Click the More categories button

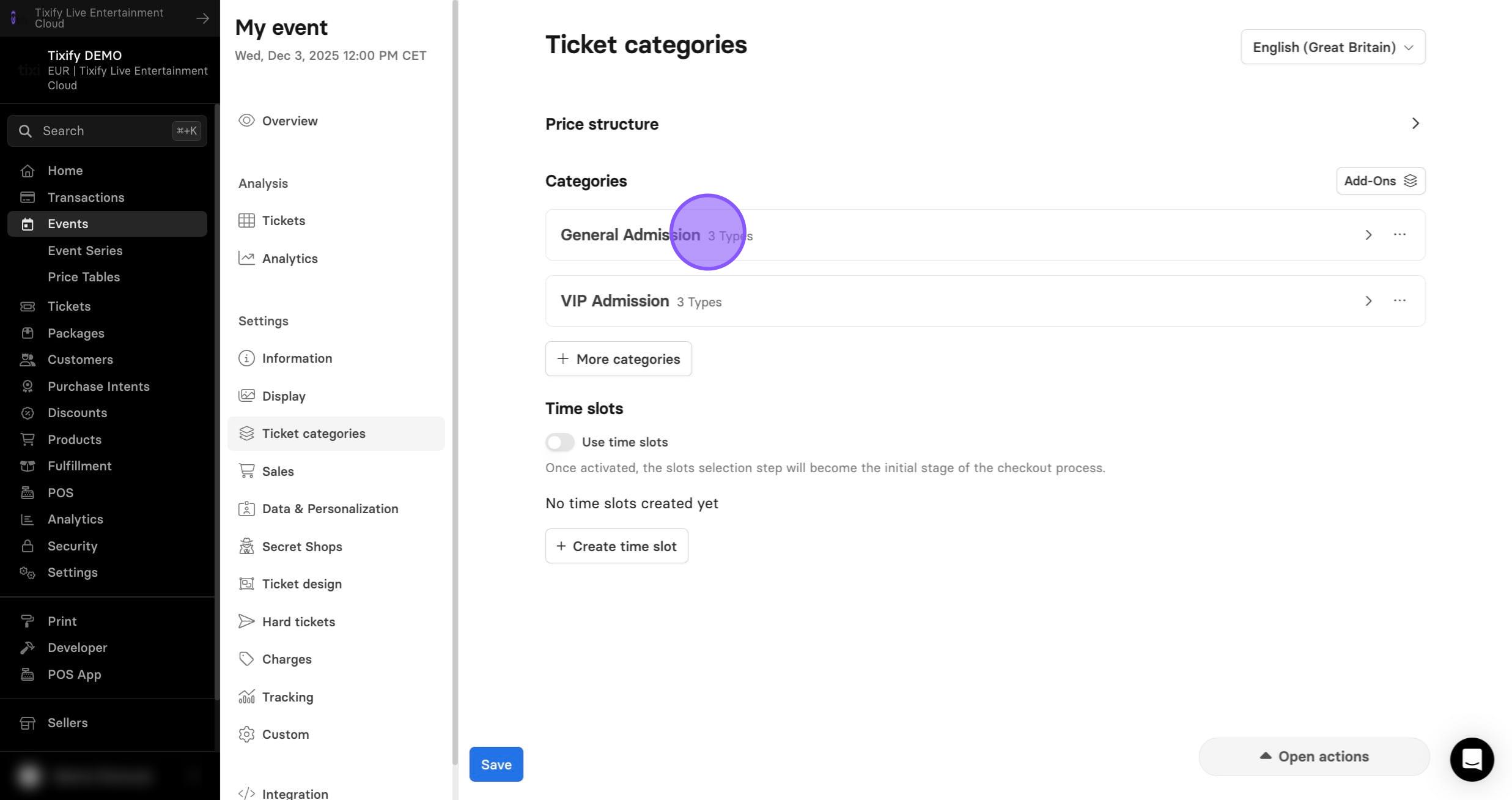pos(618,359)
